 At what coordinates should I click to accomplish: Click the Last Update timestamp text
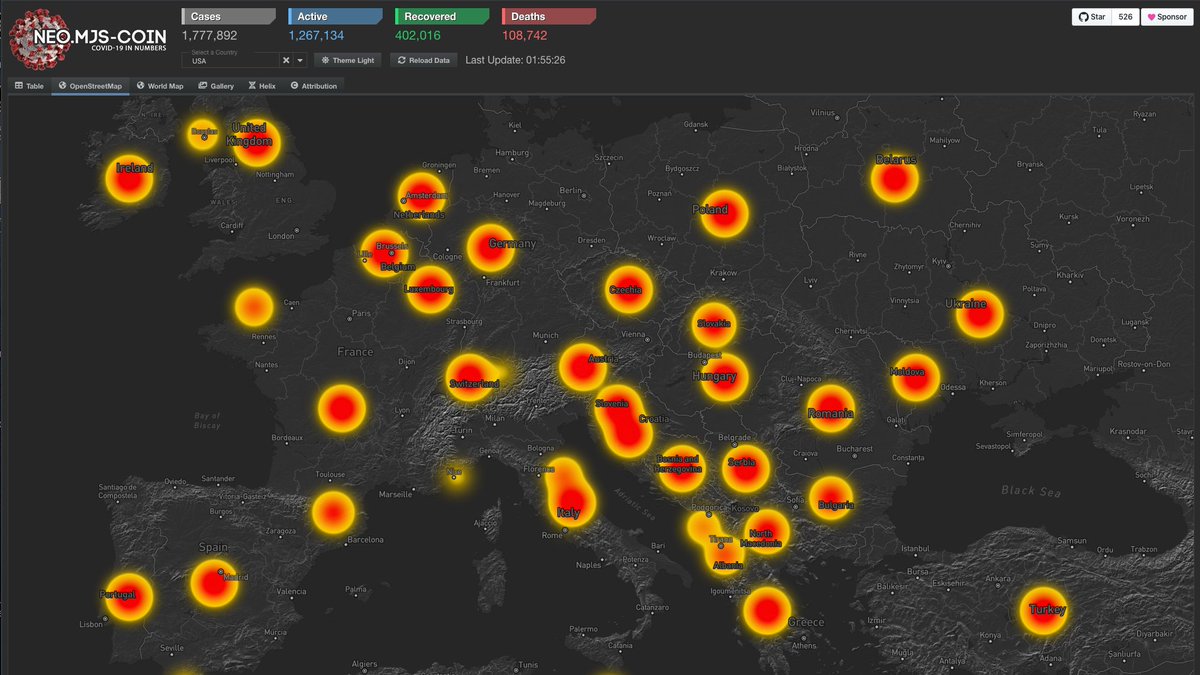pyautogui.click(x=516, y=60)
